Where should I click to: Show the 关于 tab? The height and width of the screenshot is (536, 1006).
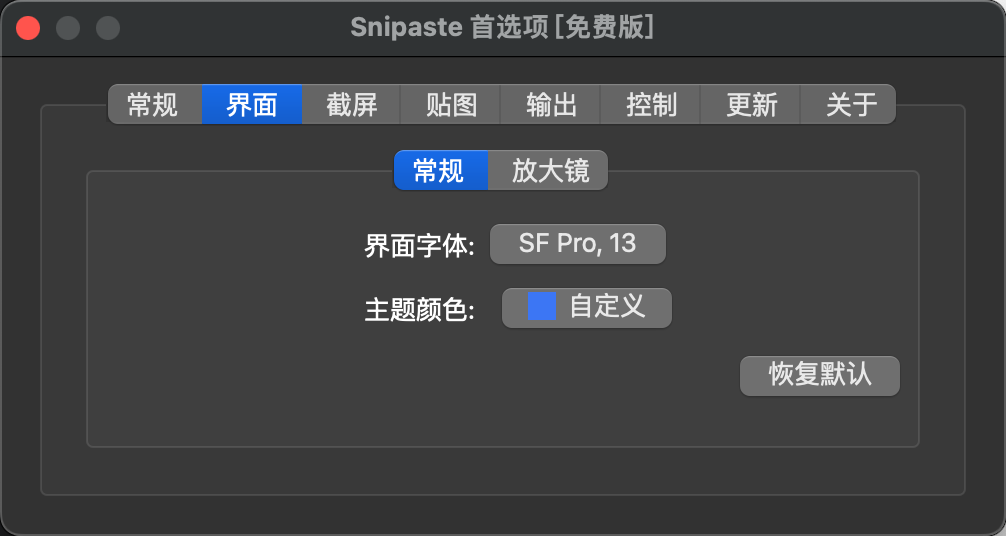click(x=851, y=104)
